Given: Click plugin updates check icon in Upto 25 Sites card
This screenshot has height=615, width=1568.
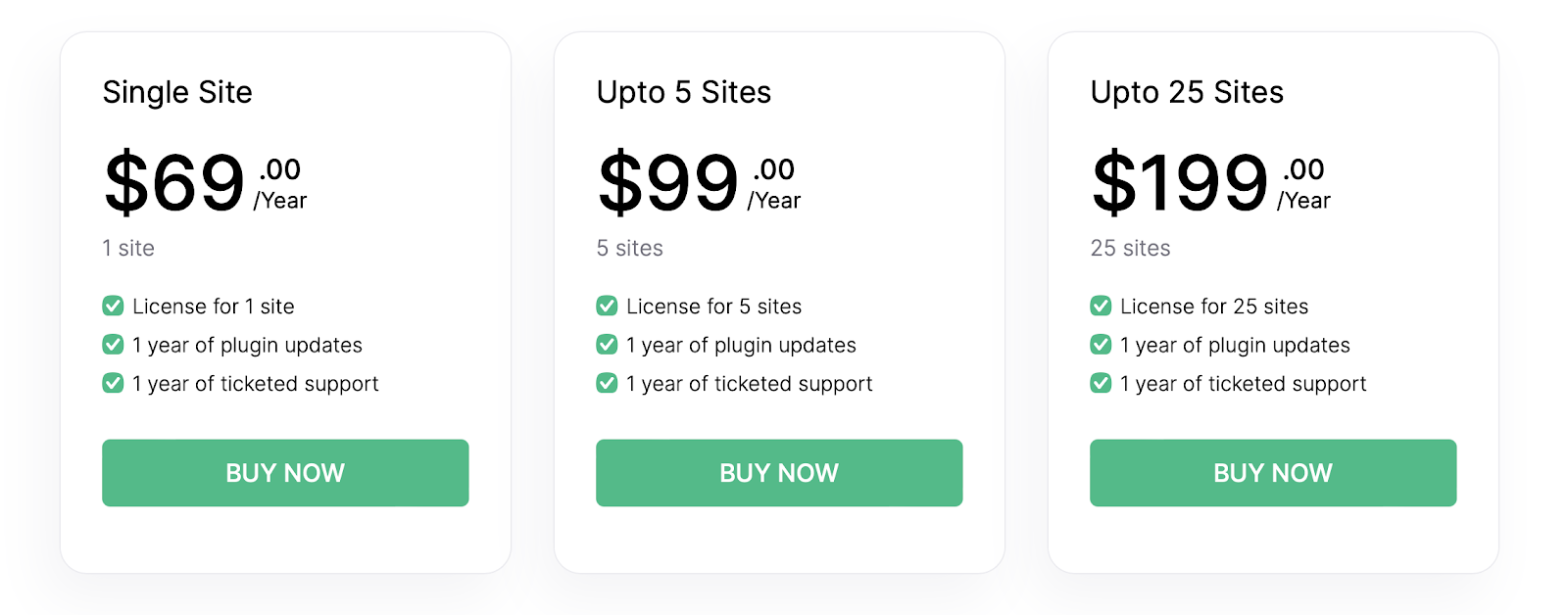Looking at the screenshot, I should 1101,345.
